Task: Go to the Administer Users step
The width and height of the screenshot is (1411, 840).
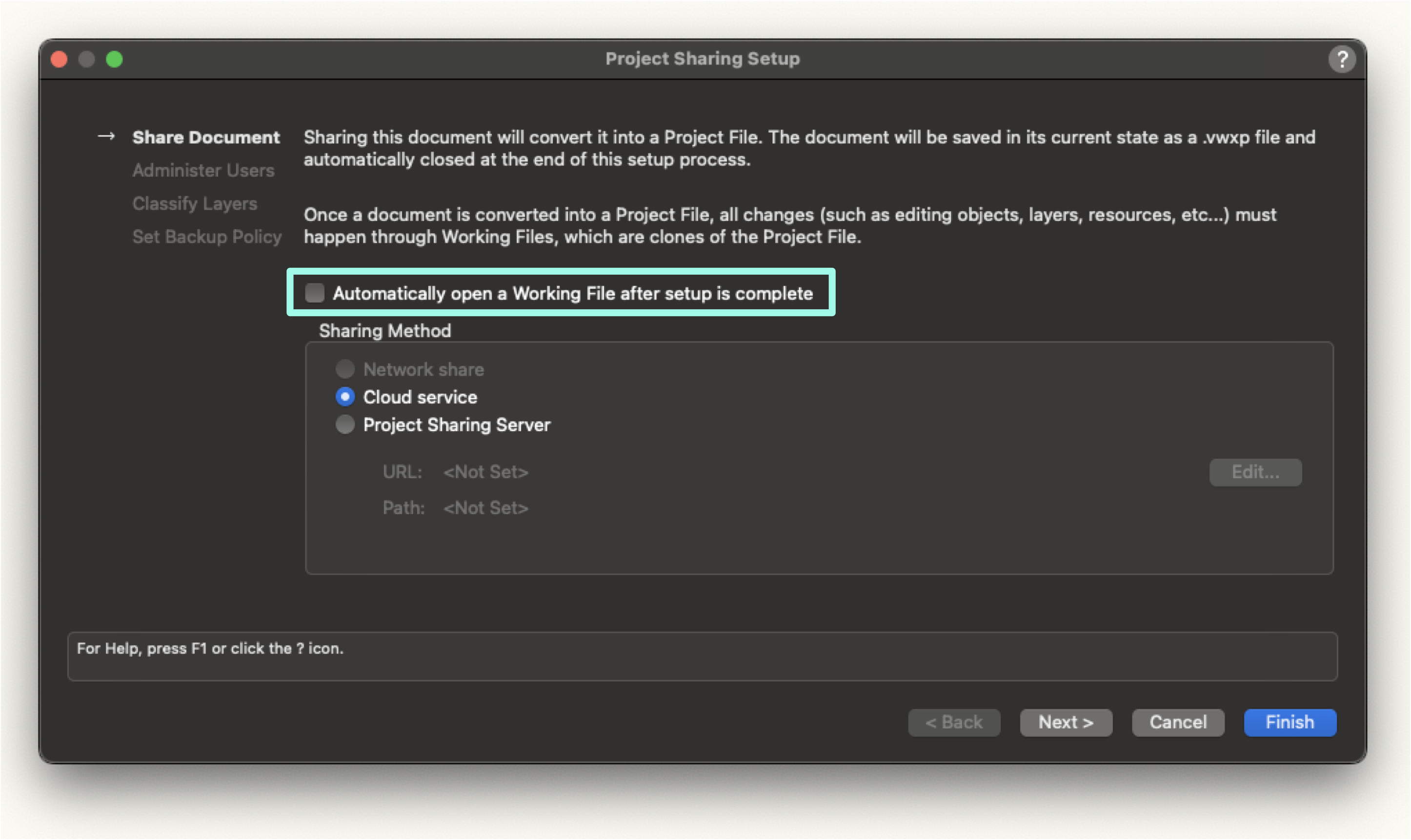Action: coord(203,170)
